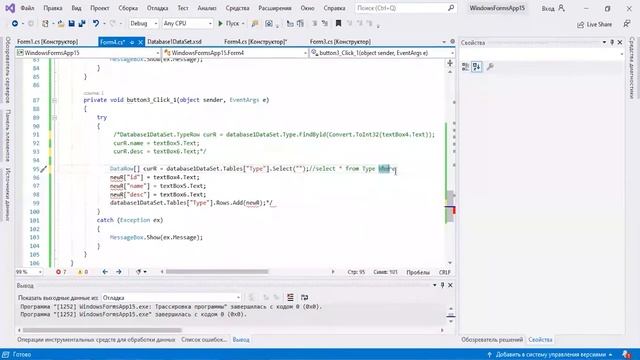Screen dimensions: 640x360
Task: Open the Сборка menu
Action: tap(128, 8)
